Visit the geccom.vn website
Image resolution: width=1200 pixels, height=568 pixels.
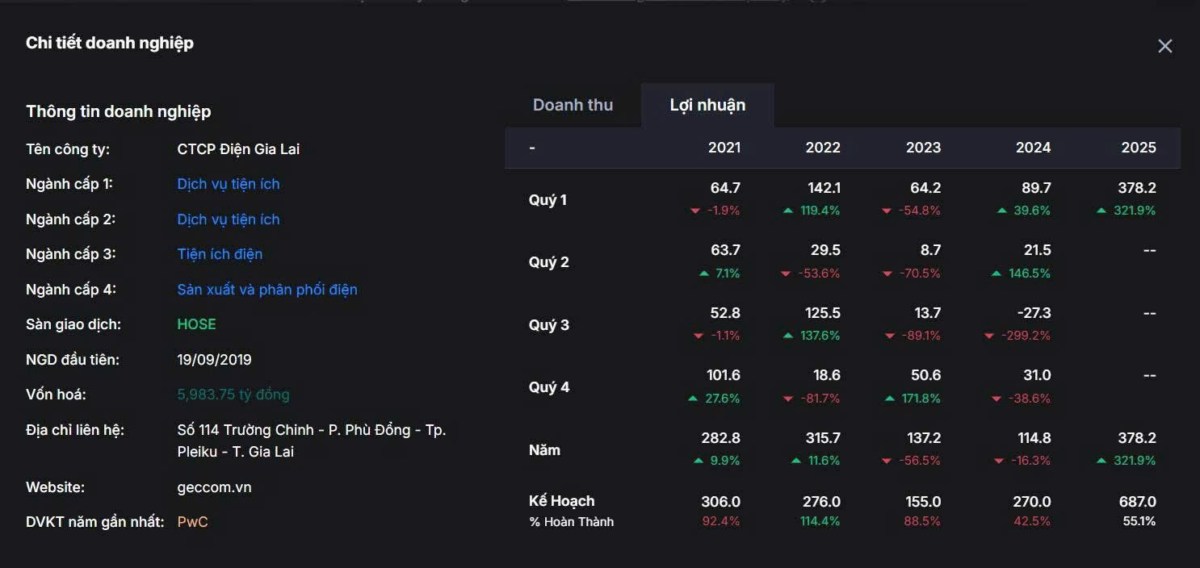(214, 487)
